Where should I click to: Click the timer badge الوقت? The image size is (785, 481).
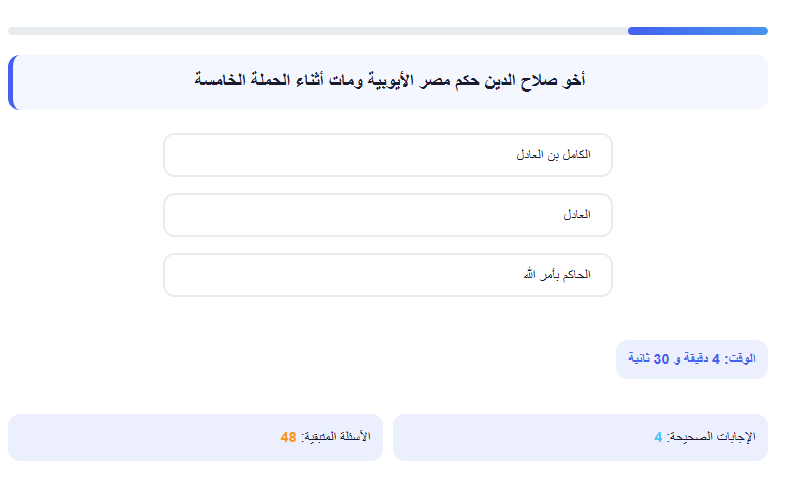[x=692, y=359]
